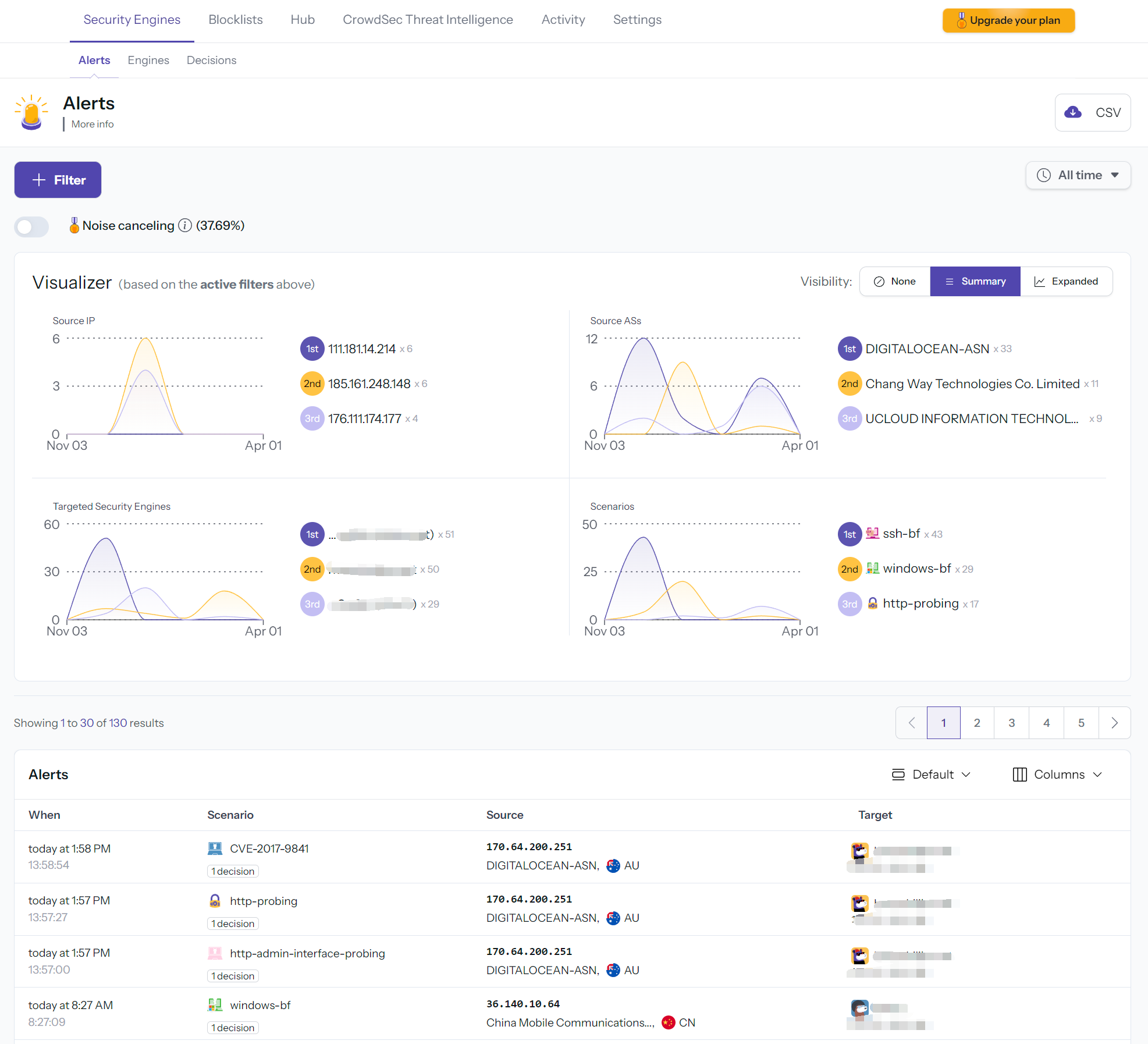
Task: Click the 1st rank badge for DIGITALOCEAN-ASN
Action: pyautogui.click(x=850, y=349)
